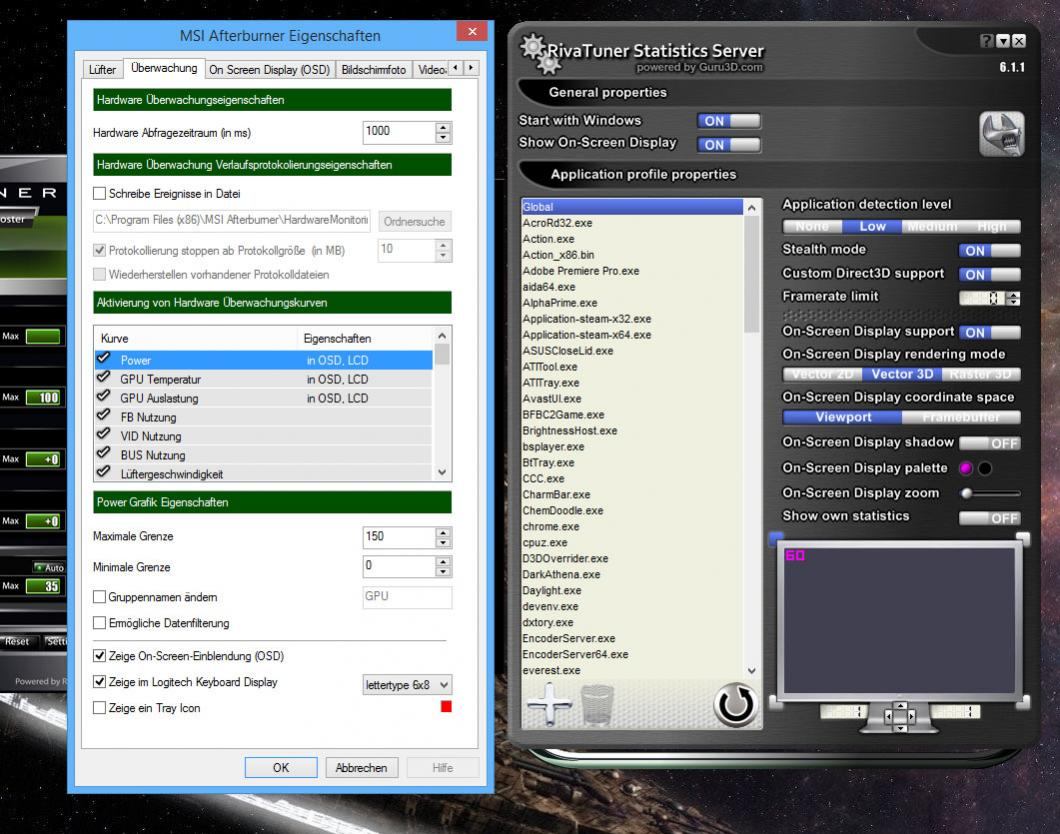Pick the magenta OSD palette color
This screenshot has height=834, width=1060.
[x=965, y=468]
